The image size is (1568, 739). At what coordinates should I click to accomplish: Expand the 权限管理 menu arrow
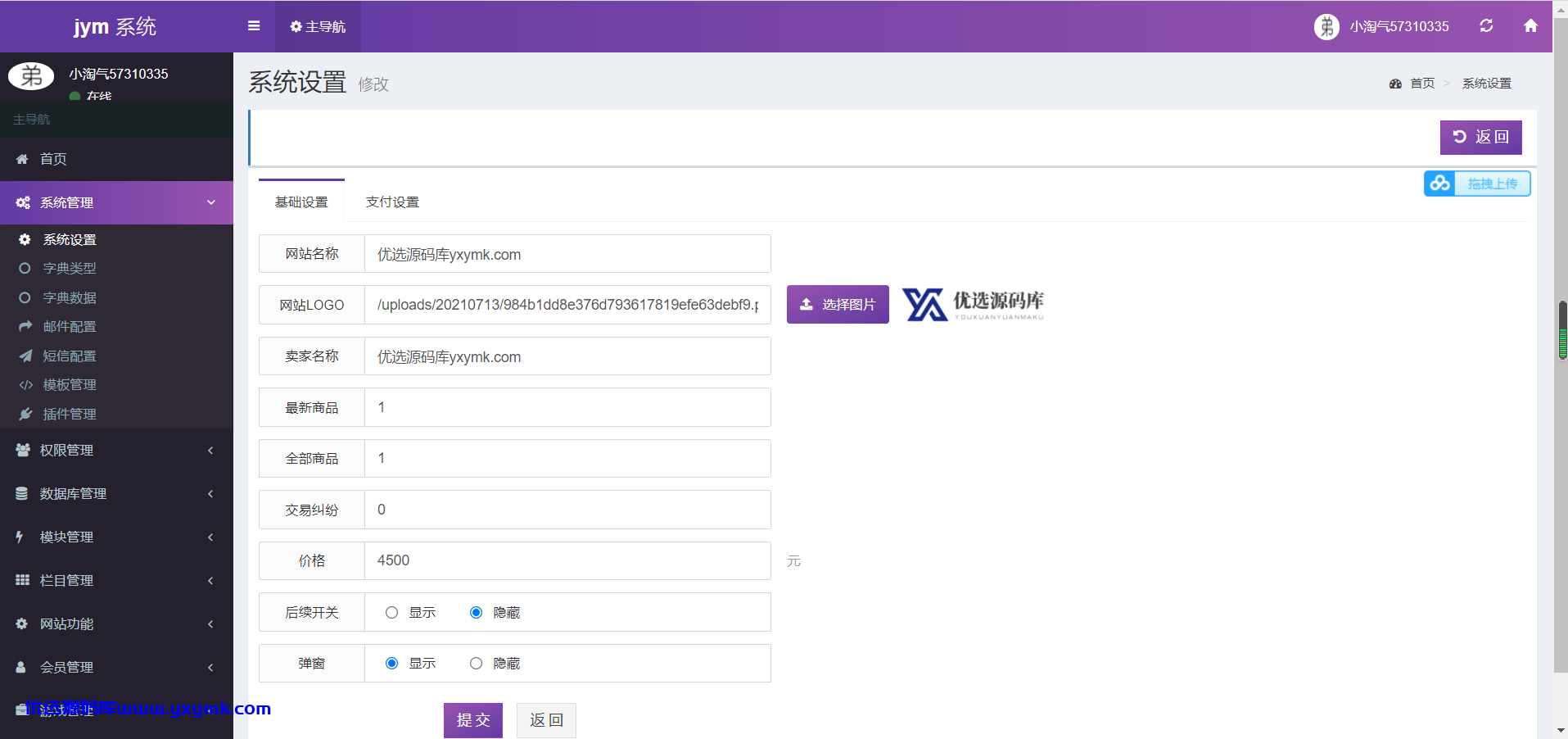(210, 451)
